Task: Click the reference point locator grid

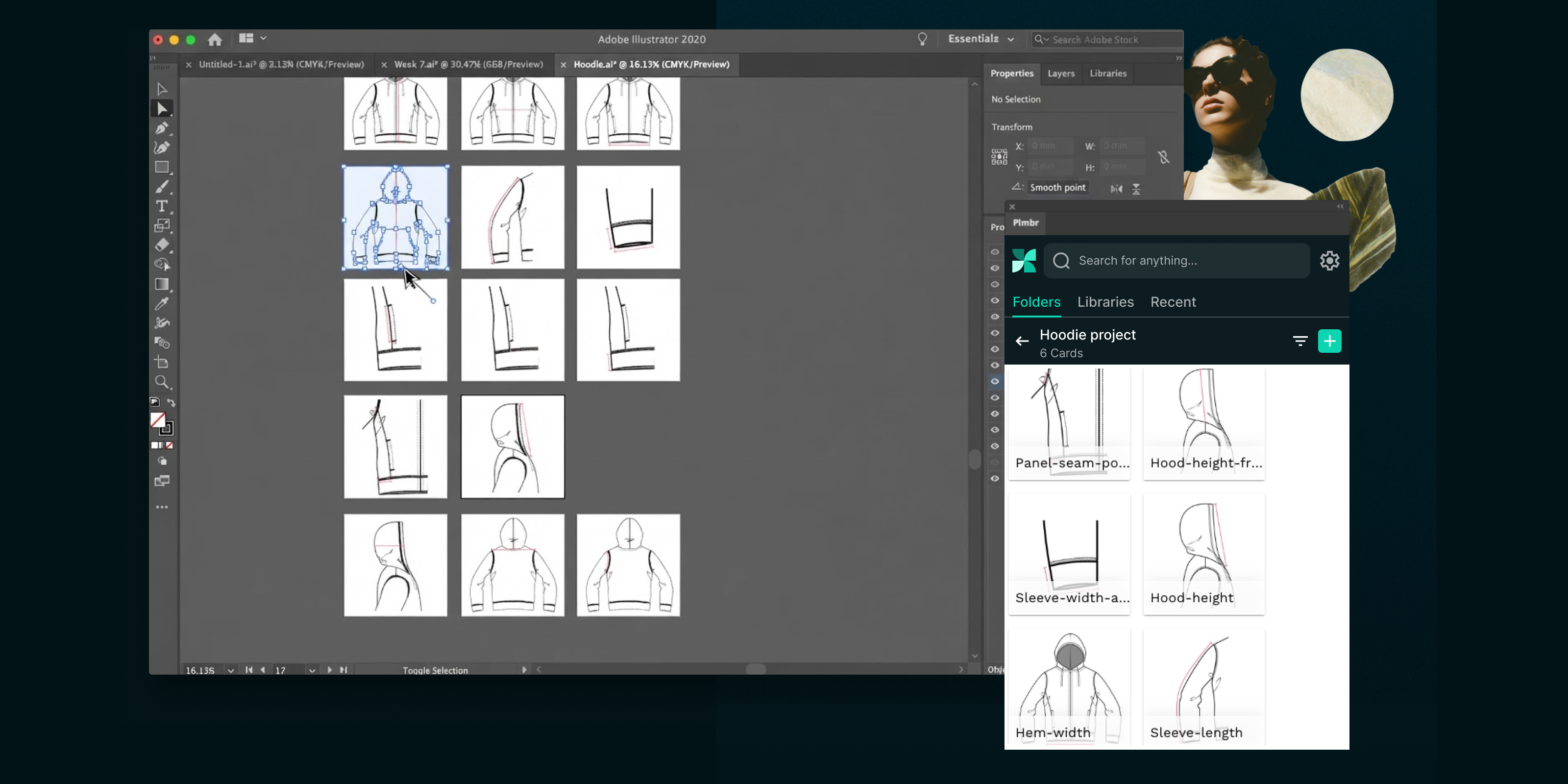Action: (x=999, y=157)
